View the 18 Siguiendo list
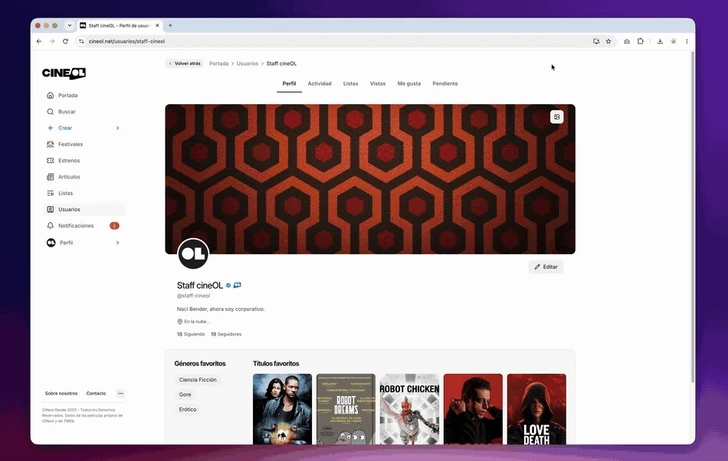Screen dimensions: 728x461 191,334
